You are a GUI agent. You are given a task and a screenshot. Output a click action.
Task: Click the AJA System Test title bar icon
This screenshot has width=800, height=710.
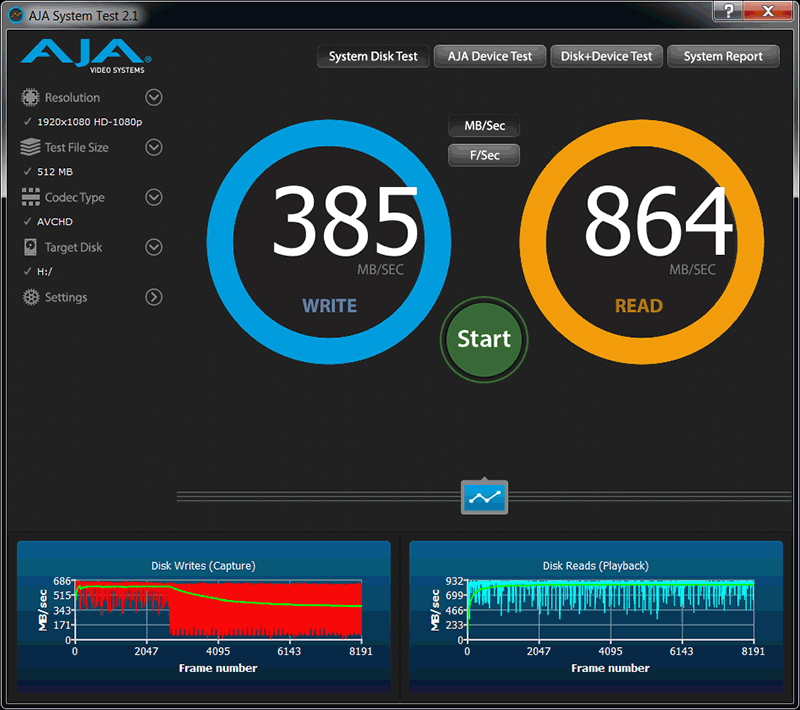(x=16, y=15)
